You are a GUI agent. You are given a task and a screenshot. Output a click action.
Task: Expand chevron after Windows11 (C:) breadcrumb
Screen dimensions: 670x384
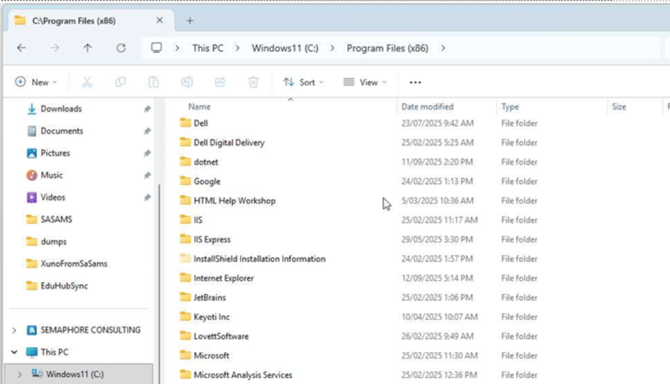332,48
